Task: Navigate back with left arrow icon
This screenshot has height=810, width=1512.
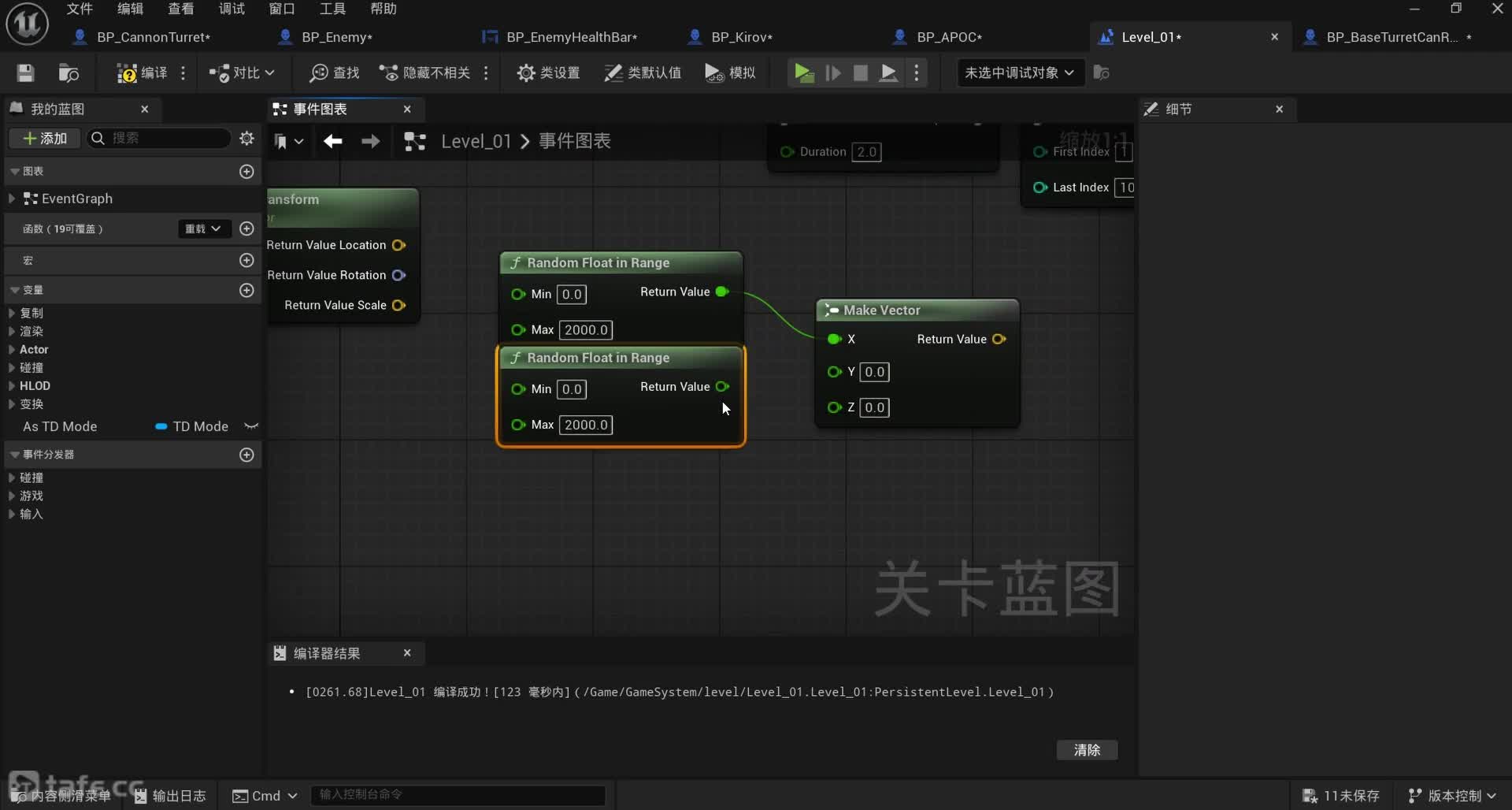Action: tap(332, 141)
